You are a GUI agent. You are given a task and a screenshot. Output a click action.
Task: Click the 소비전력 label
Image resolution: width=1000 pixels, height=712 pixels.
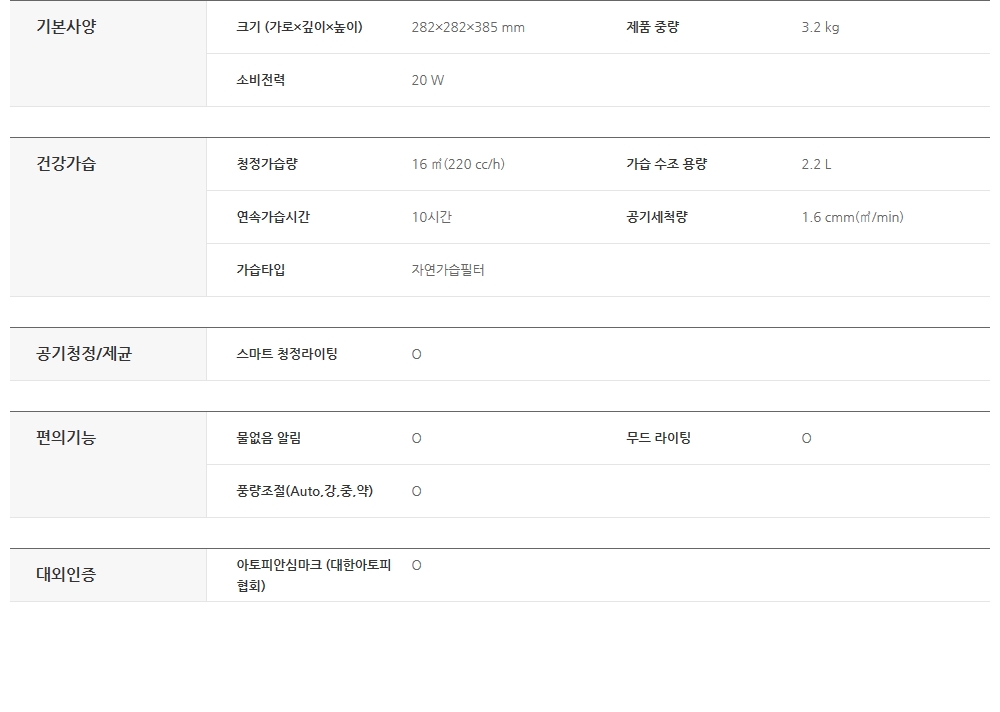[260, 80]
